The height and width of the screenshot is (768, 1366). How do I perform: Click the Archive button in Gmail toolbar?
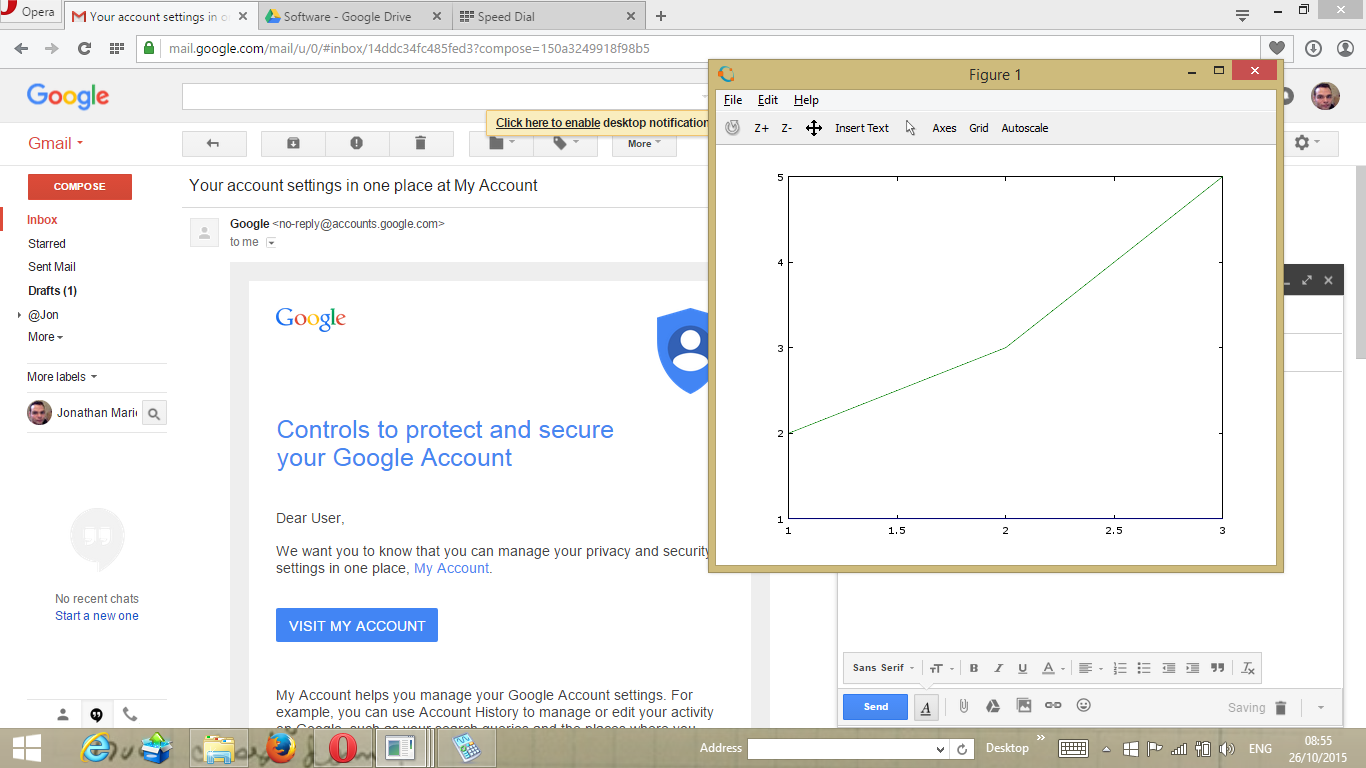coord(293,144)
